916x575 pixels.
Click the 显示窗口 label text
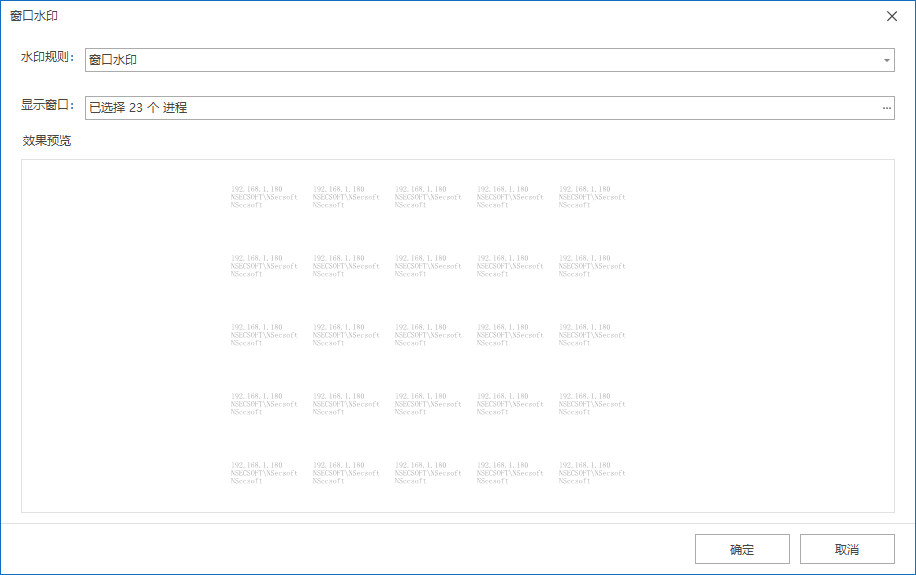[47, 105]
